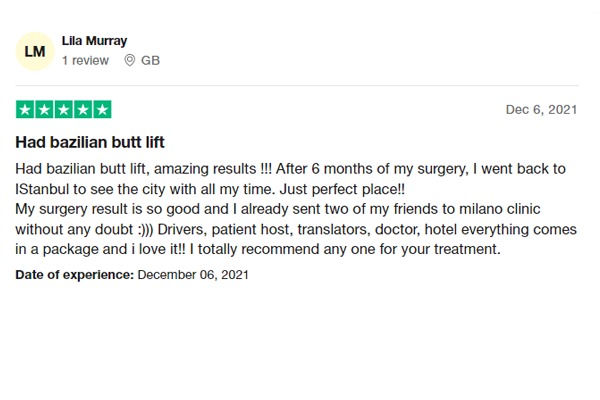Select the first green rating star
This screenshot has height=400, width=600.
pyautogui.click(x=25, y=109)
